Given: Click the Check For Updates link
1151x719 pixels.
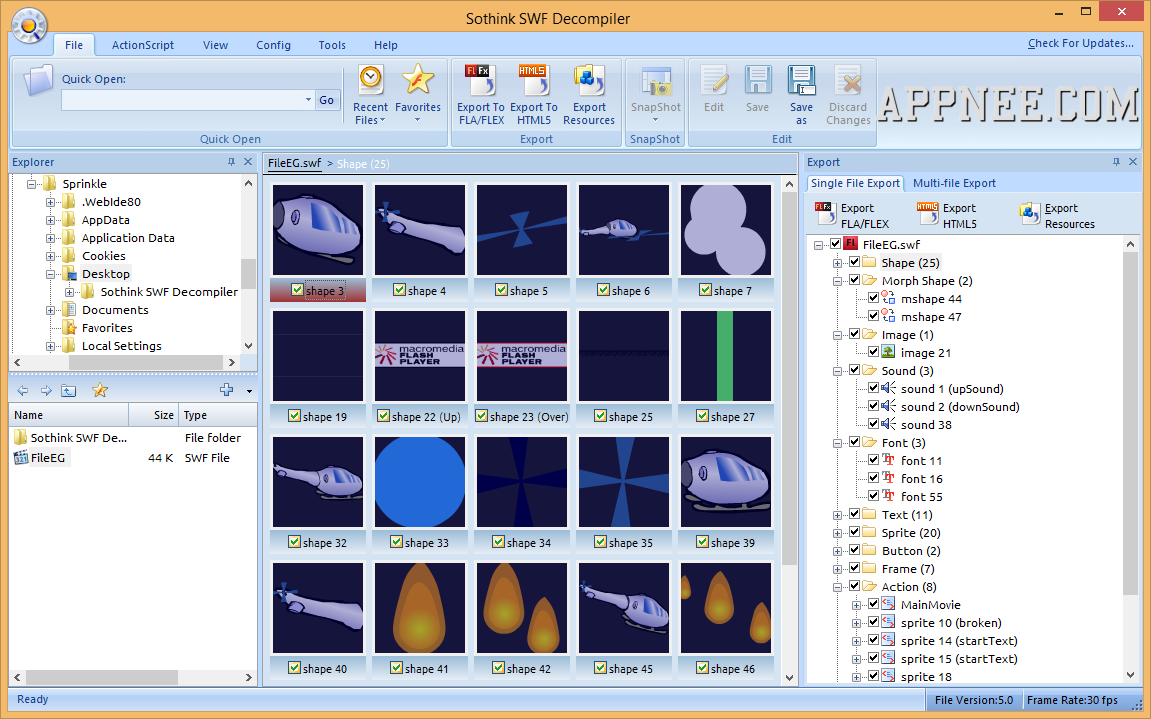Looking at the screenshot, I should (1081, 43).
